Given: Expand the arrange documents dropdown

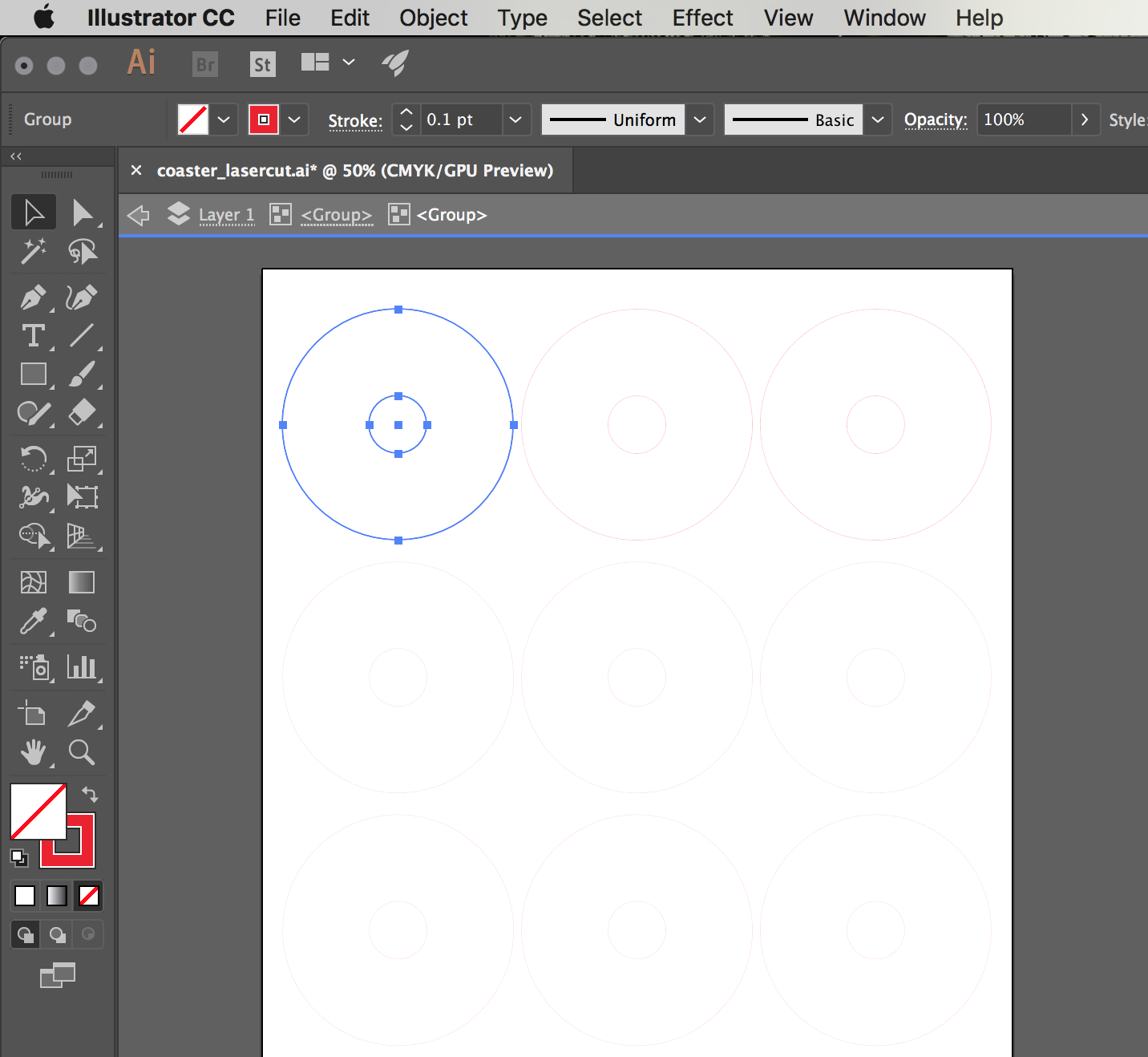Looking at the screenshot, I should pos(349,62).
